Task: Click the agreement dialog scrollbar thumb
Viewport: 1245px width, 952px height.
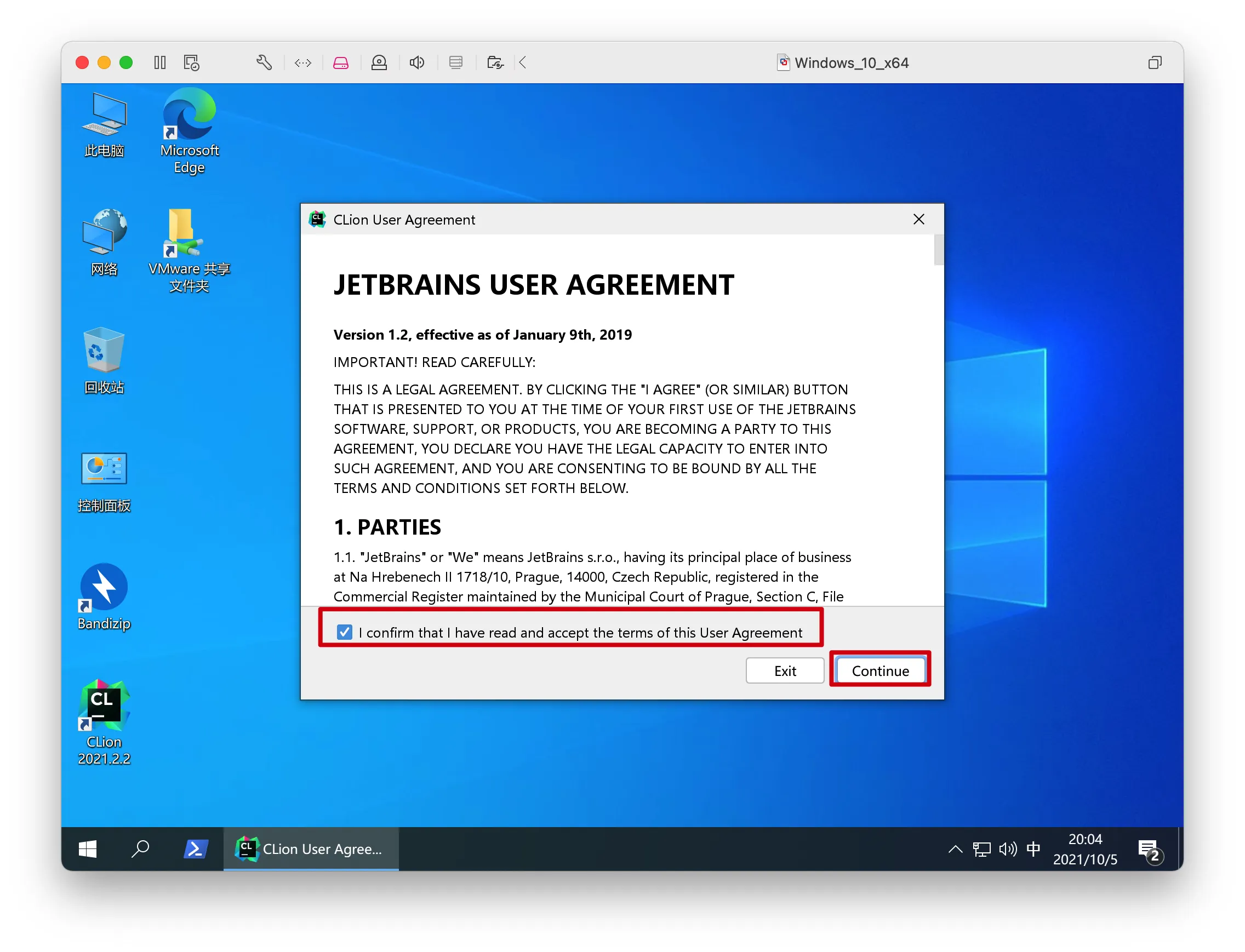Action: click(x=938, y=250)
